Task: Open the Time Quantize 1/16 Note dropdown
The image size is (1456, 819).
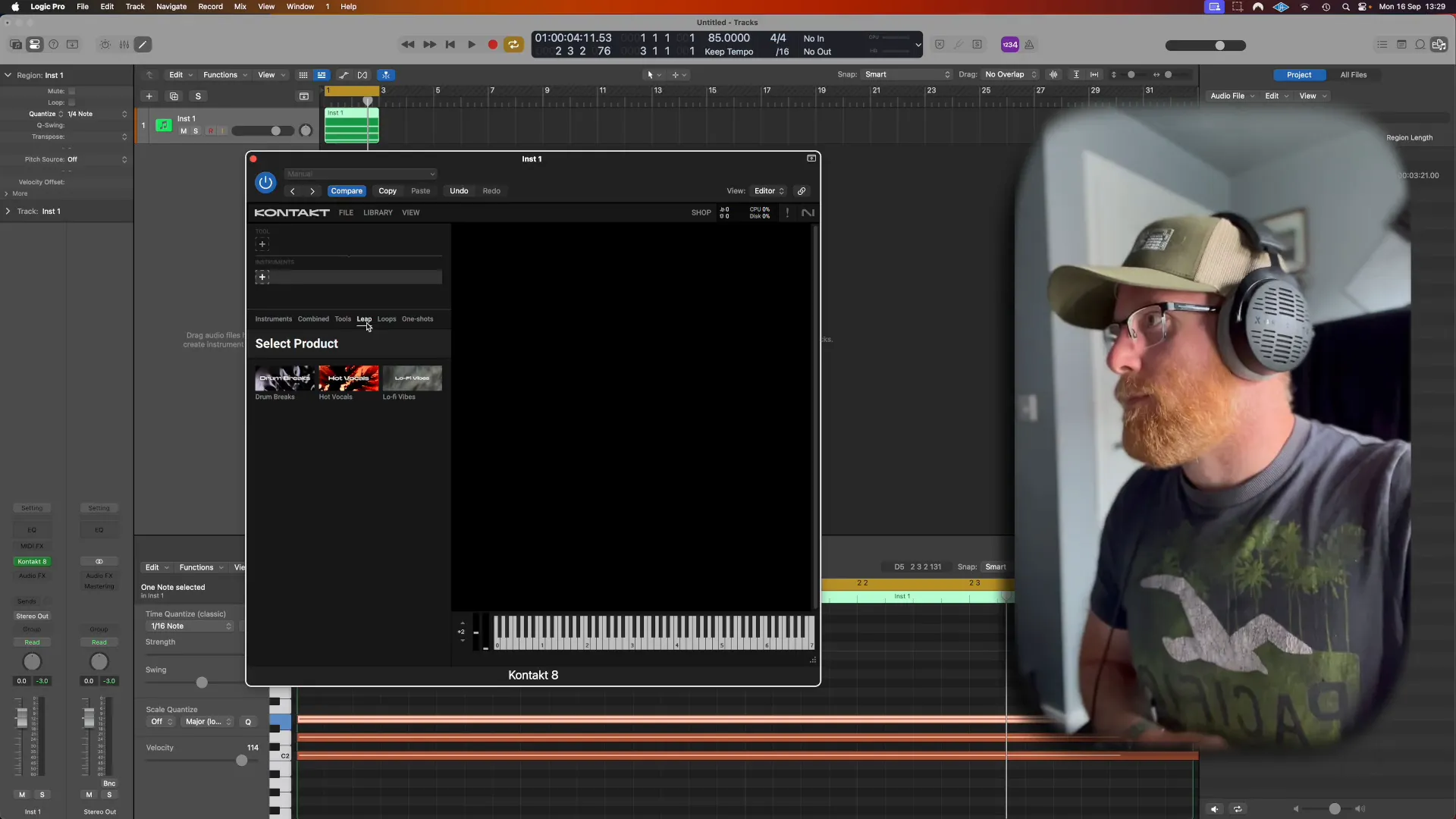Action: 190,626
